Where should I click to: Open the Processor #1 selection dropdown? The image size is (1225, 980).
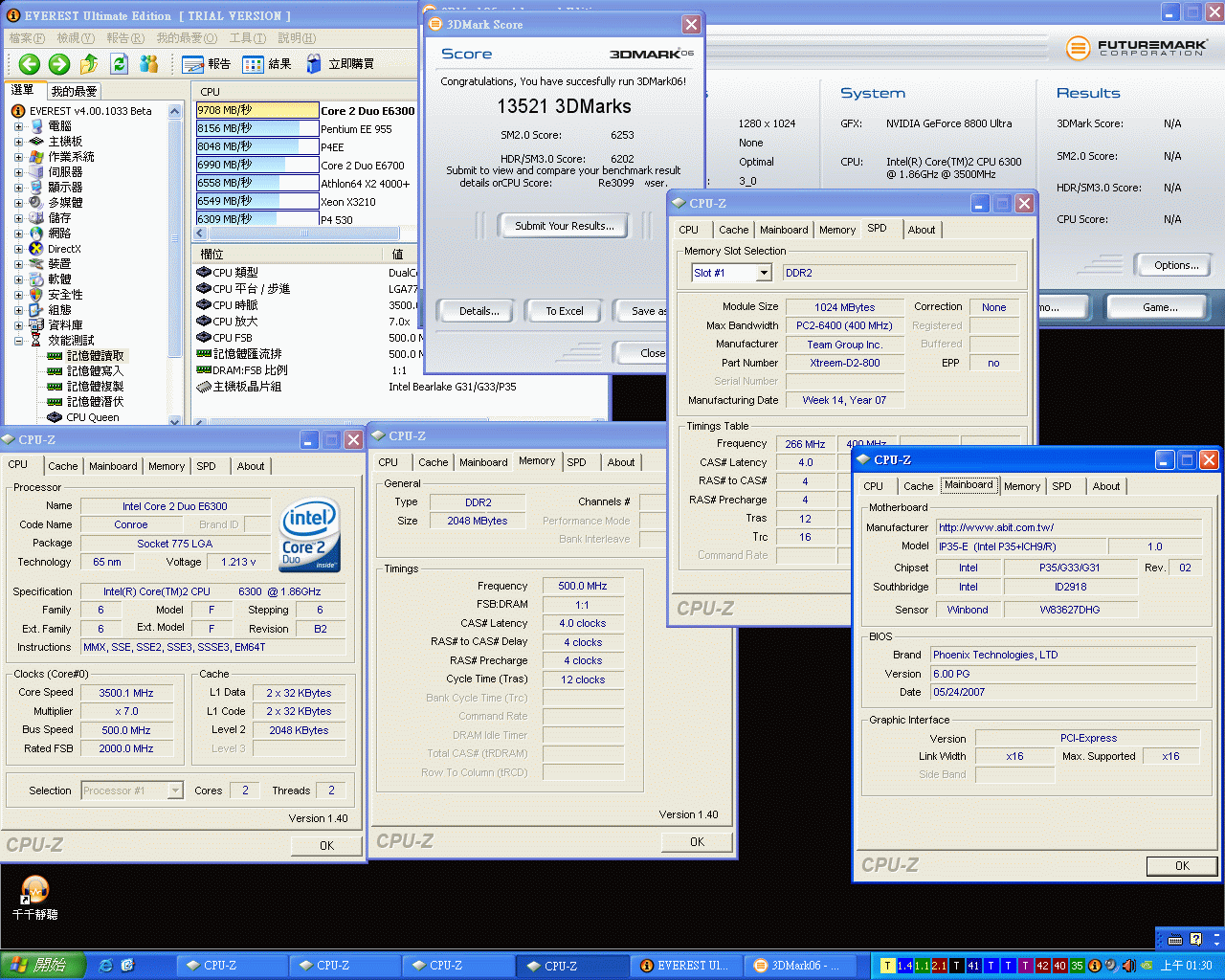click(174, 791)
